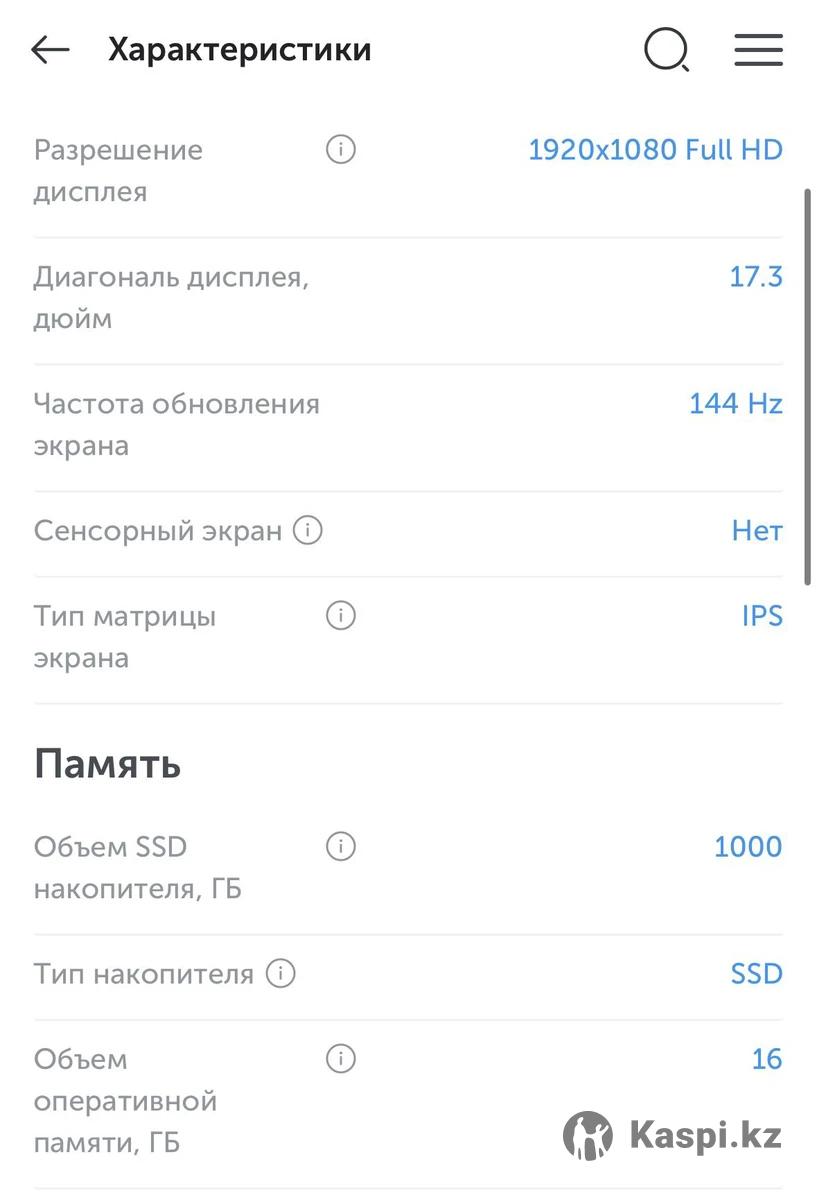Tap the back arrow icon

click(x=50, y=50)
